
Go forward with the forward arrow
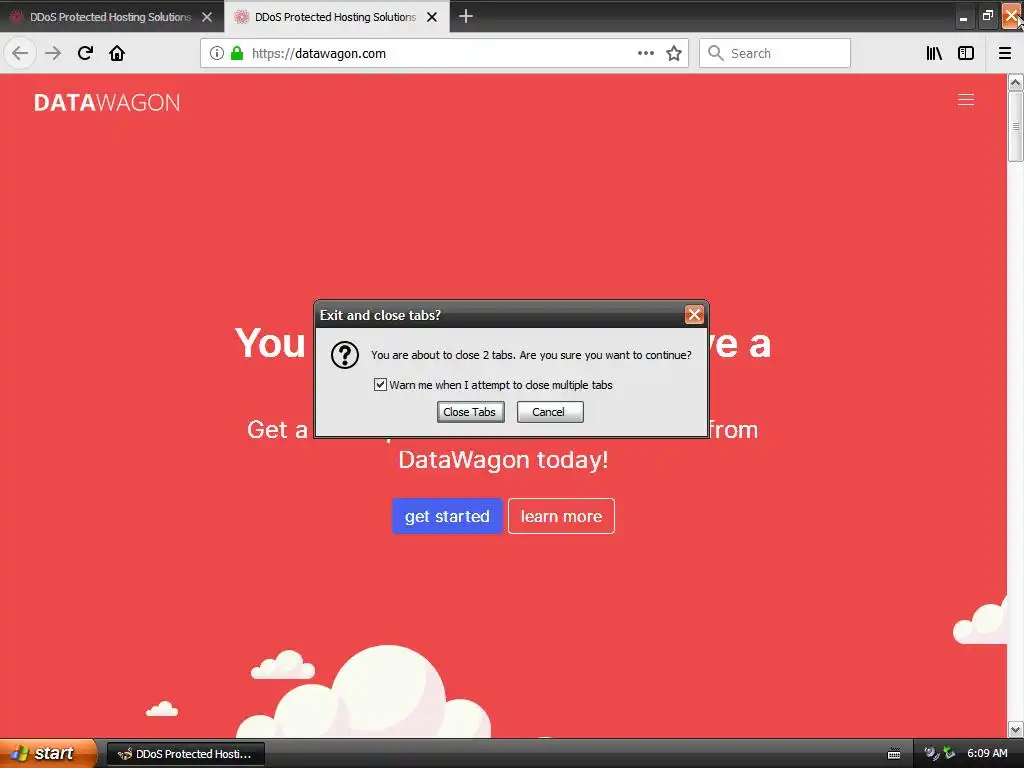pyautogui.click(x=53, y=53)
